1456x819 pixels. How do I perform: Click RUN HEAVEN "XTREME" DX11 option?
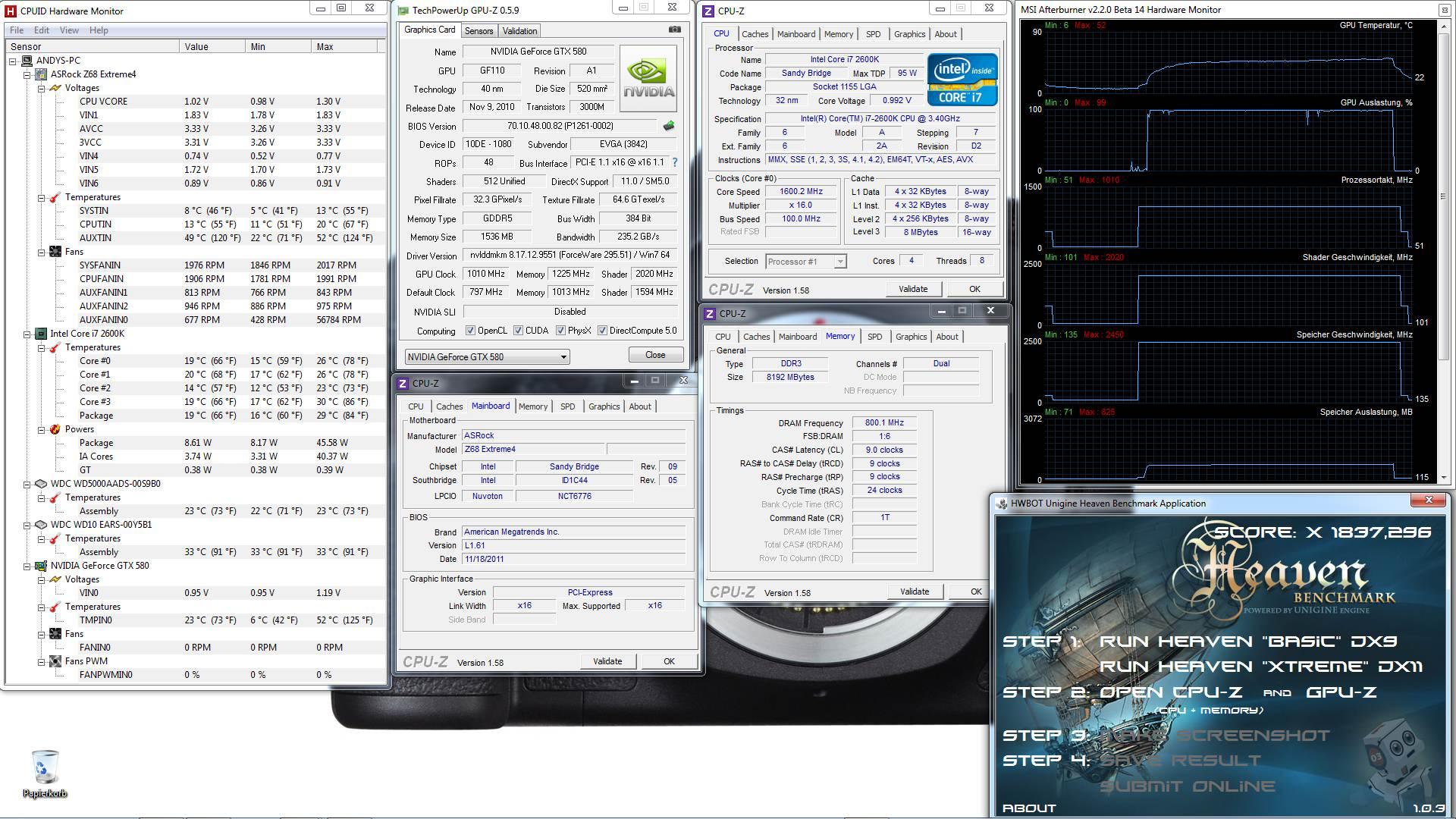[x=1261, y=667]
